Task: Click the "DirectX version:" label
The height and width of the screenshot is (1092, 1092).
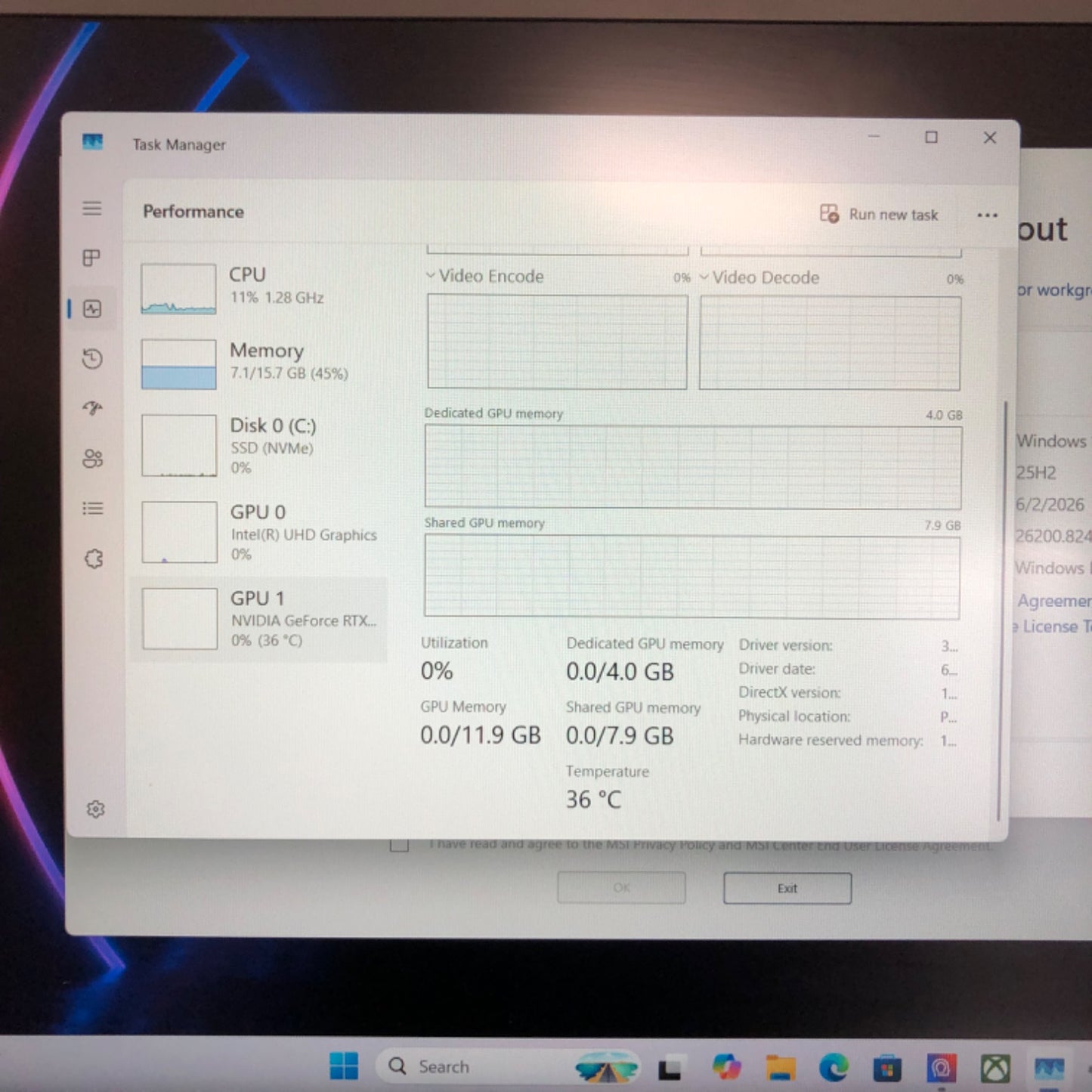Action: 790,692
